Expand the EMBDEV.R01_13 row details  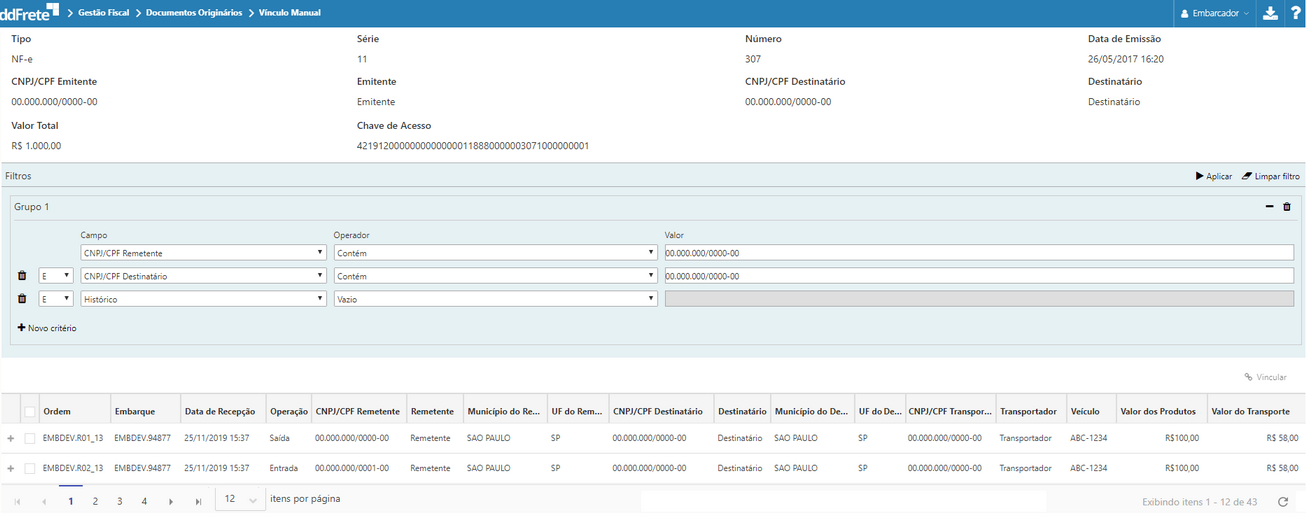click(11, 438)
